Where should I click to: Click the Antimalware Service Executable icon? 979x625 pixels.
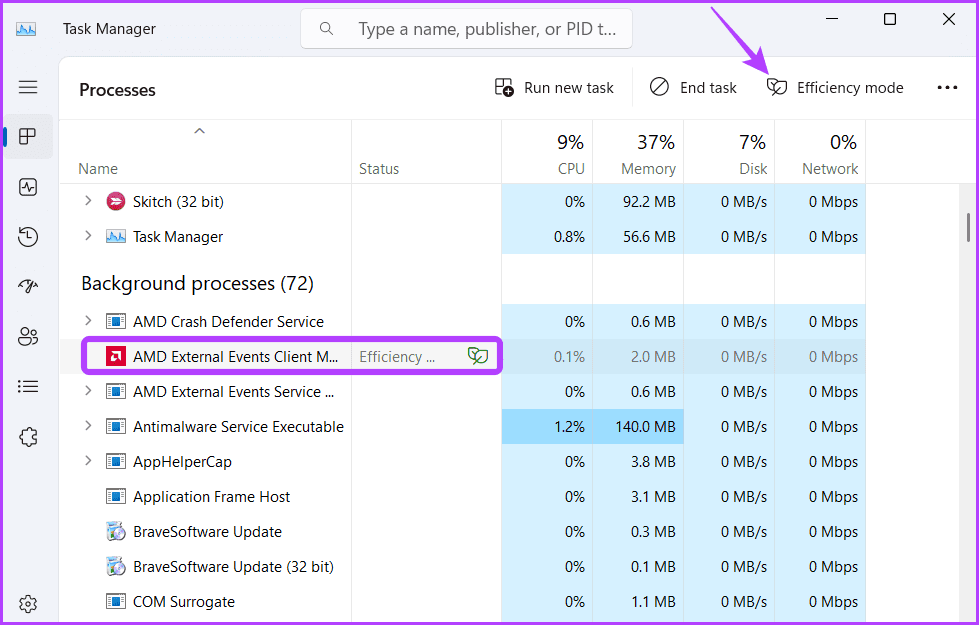(x=116, y=426)
